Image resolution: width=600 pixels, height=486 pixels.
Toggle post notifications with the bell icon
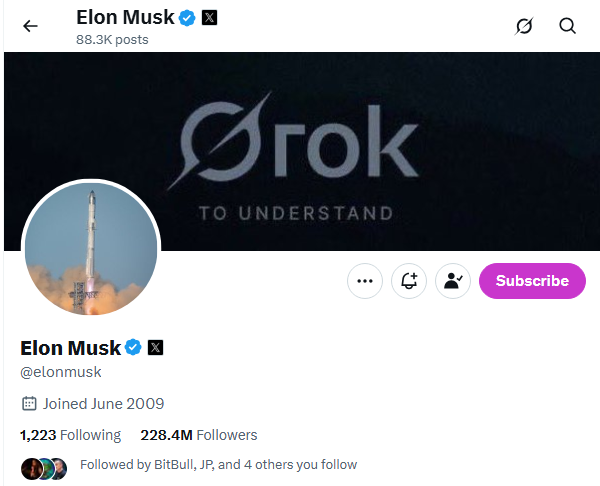click(x=409, y=281)
